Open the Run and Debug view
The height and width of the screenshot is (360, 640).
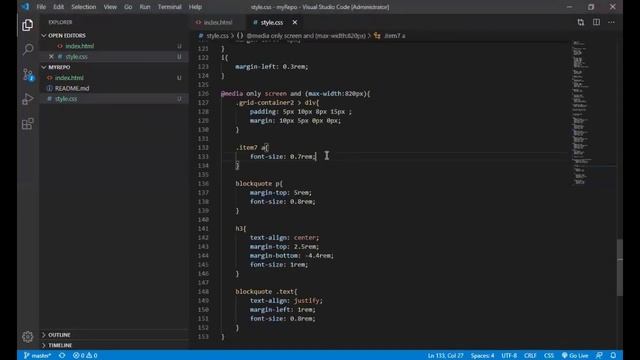pyautogui.click(x=27, y=99)
